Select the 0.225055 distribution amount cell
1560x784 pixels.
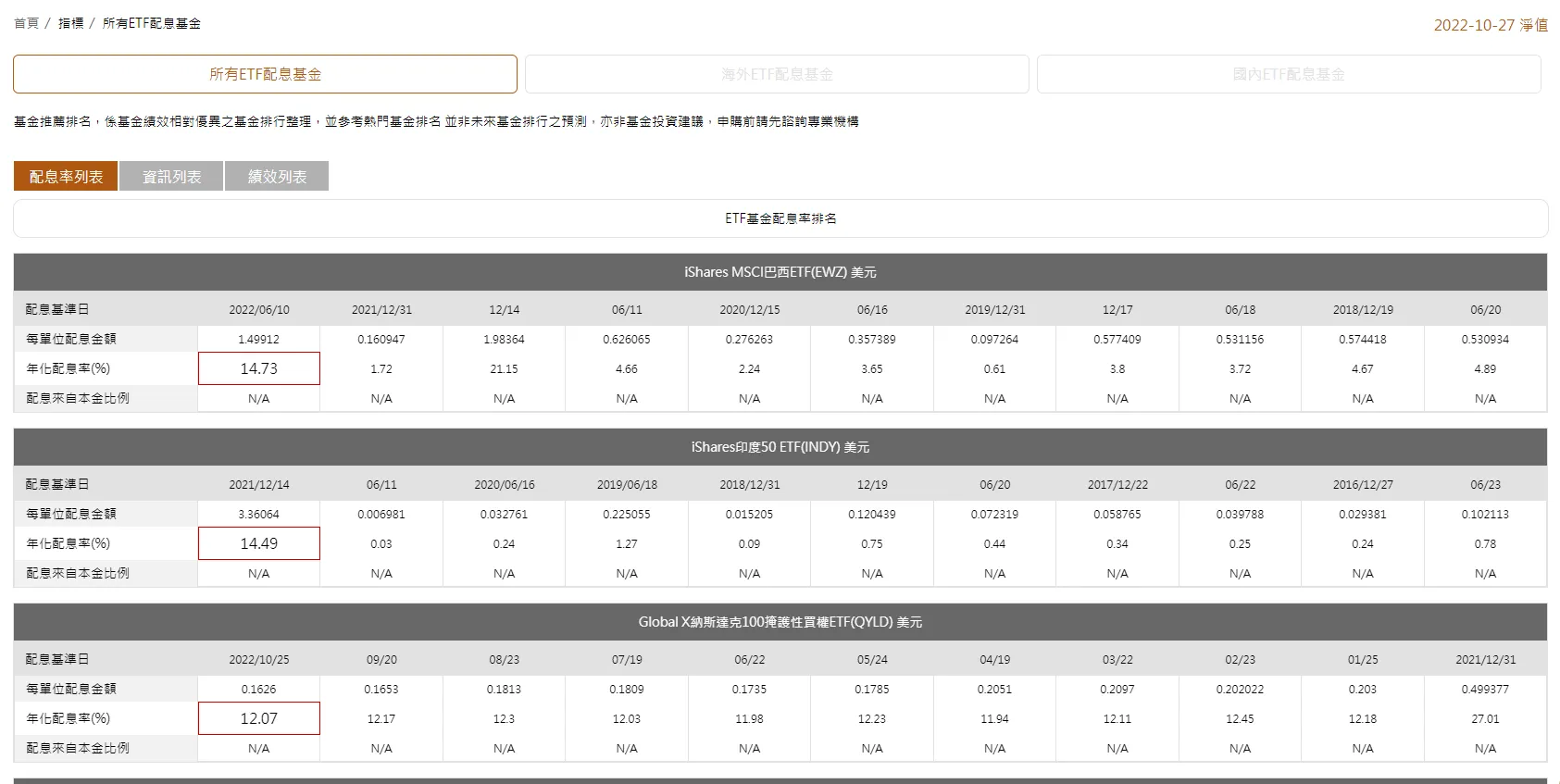627,515
